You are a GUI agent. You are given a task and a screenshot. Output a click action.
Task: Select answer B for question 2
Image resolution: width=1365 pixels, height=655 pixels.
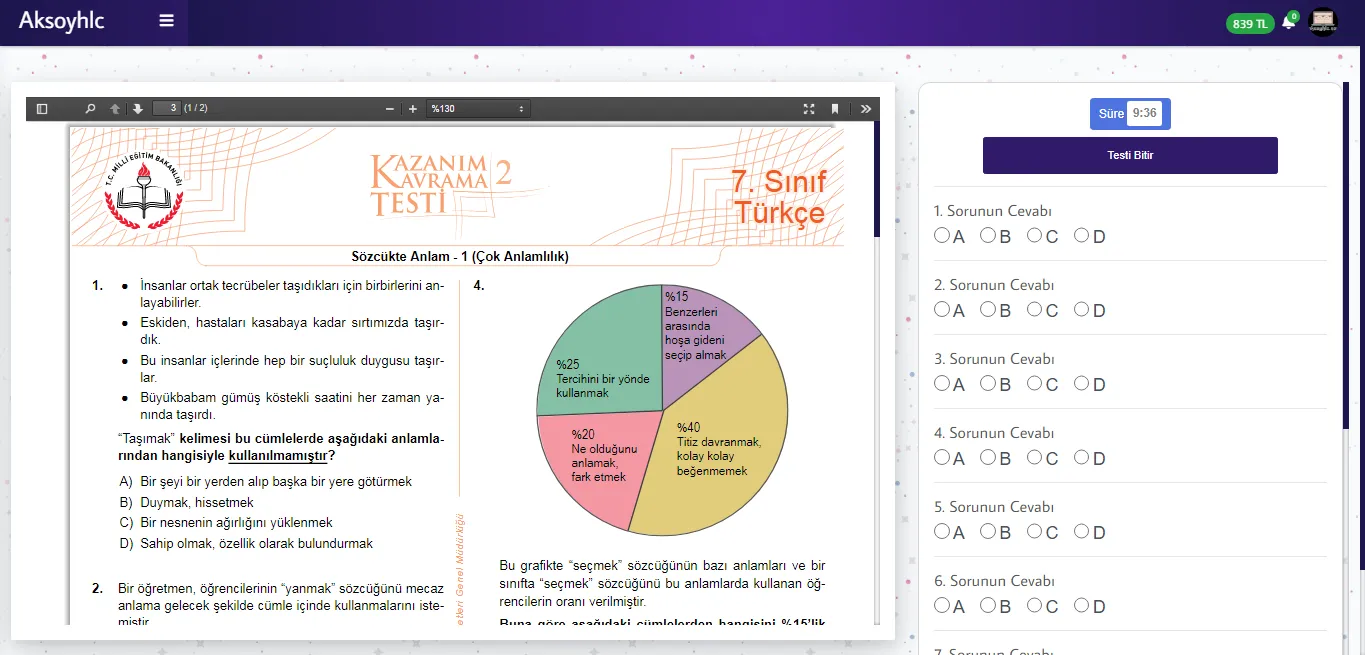point(988,309)
